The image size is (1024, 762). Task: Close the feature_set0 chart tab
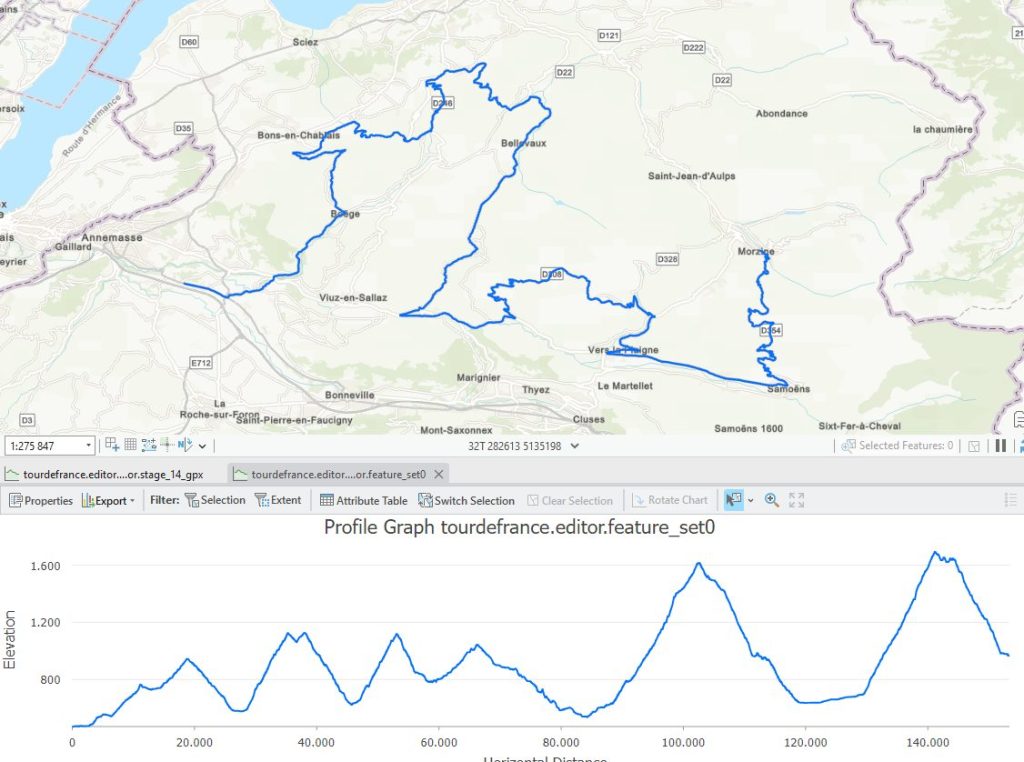438,474
